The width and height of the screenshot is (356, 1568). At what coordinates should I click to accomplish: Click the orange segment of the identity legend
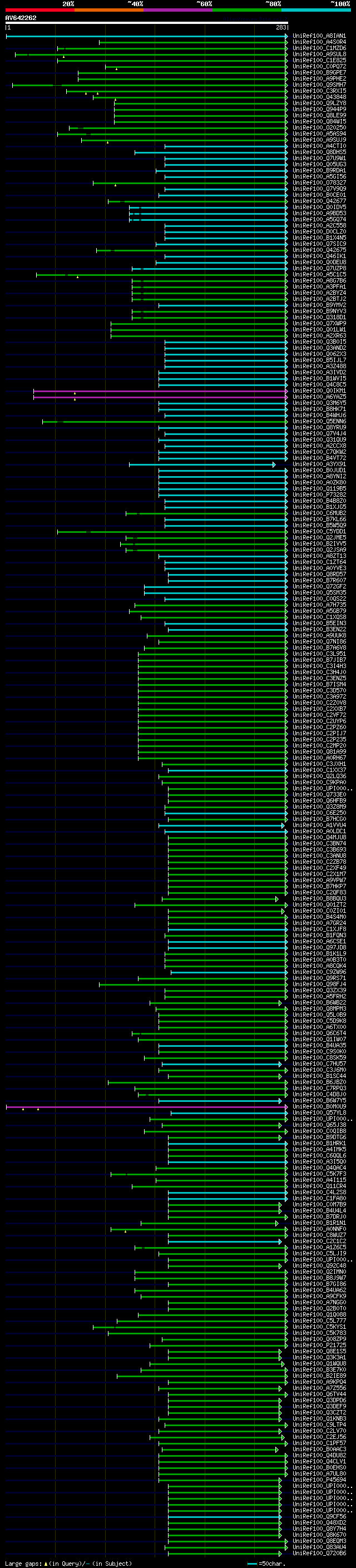pyautogui.click(x=110, y=10)
